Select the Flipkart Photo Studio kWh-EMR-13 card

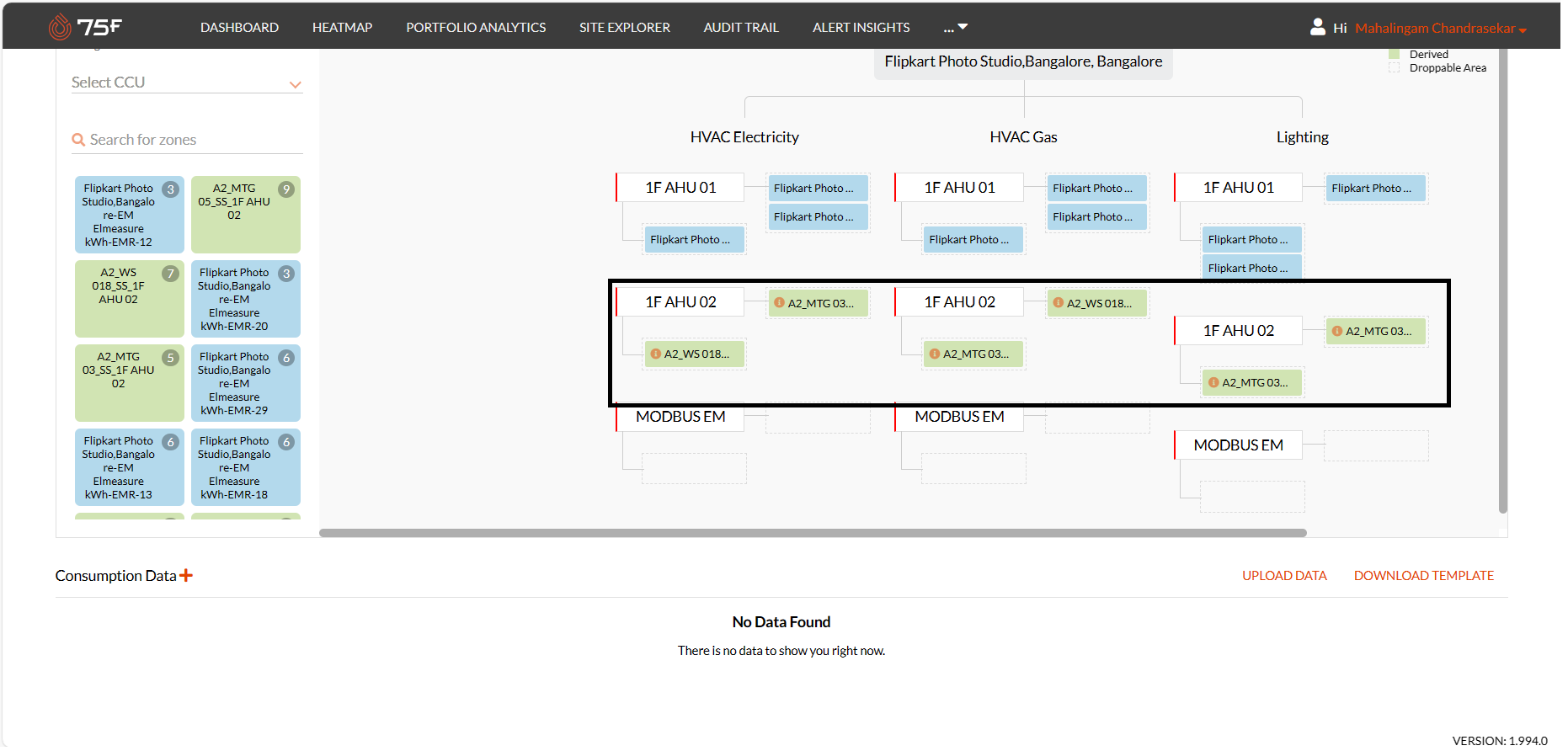pyautogui.click(x=130, y=467)
